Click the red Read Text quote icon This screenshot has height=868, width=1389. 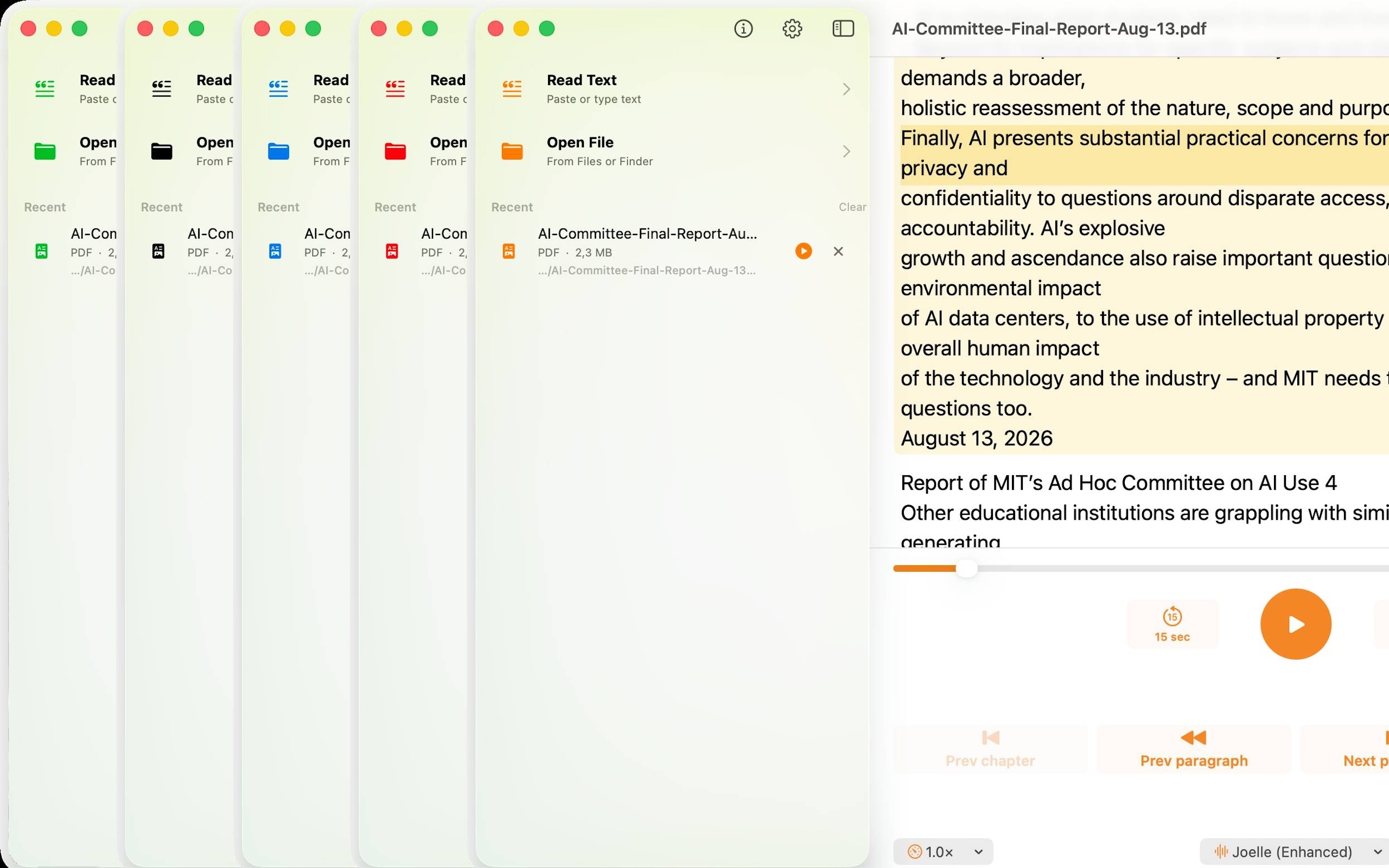(x=396, y=89)
